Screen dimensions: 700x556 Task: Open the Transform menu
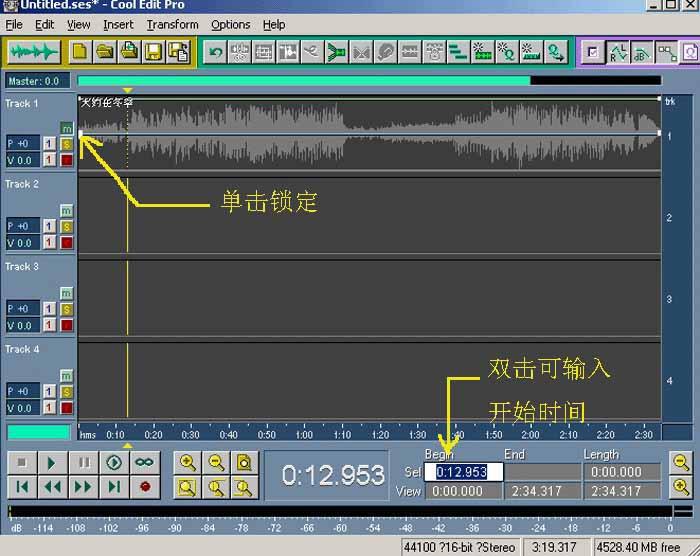[x=172, y=24]
